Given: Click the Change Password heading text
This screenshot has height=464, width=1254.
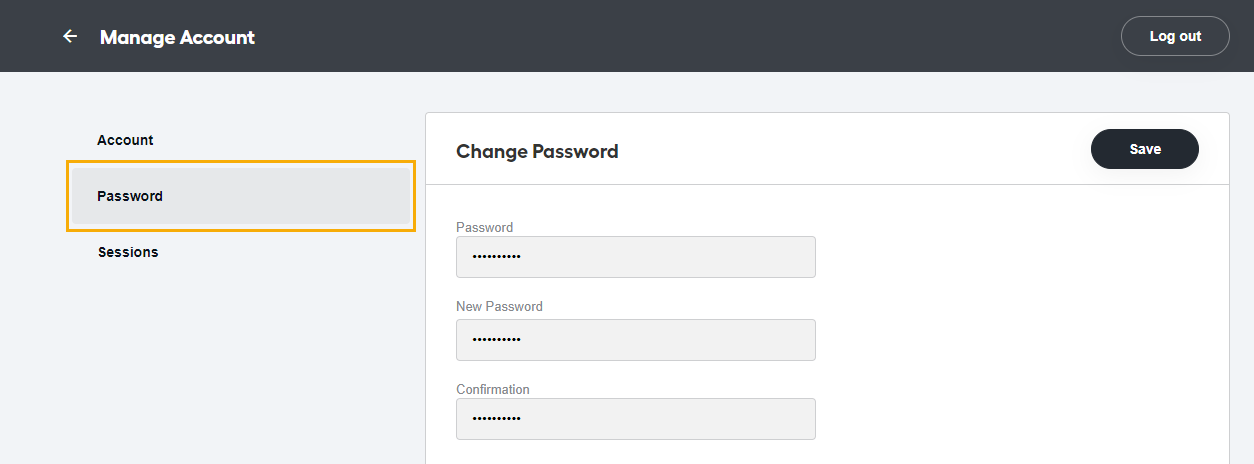Looking at the screenshot, I should tap(537, 152).
